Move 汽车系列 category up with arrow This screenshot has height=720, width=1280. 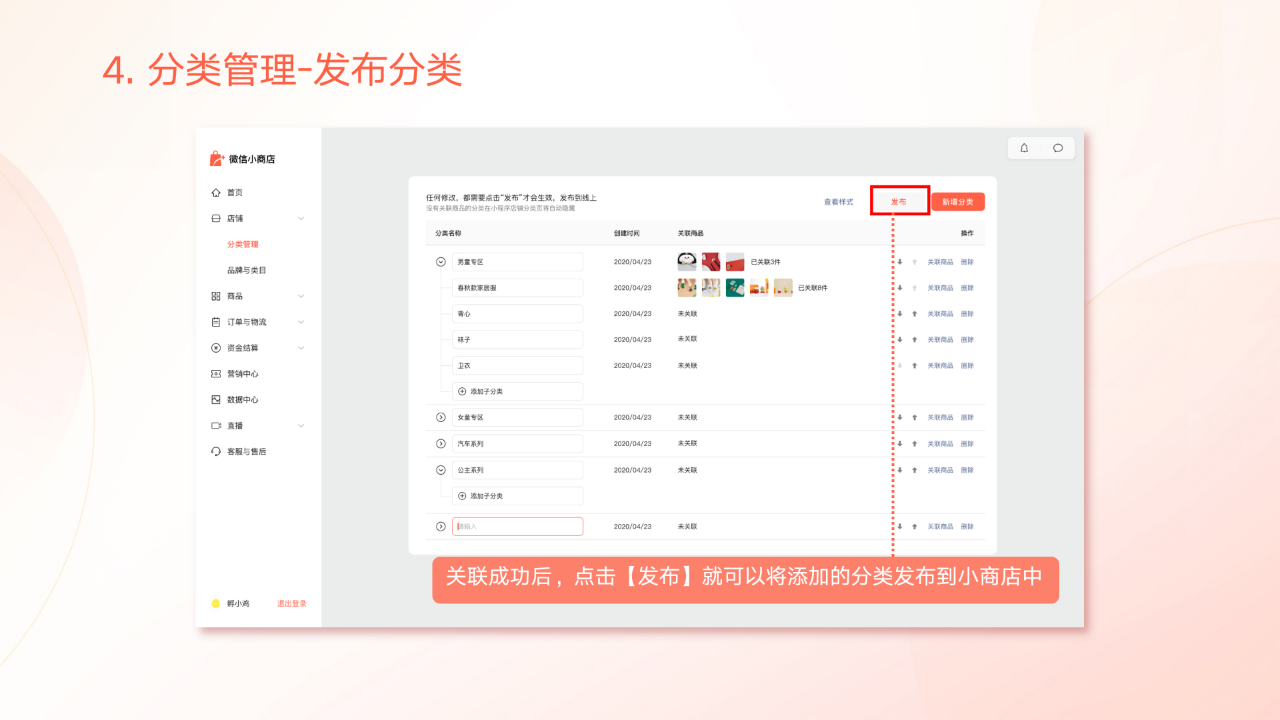click(x=914, y=444)
